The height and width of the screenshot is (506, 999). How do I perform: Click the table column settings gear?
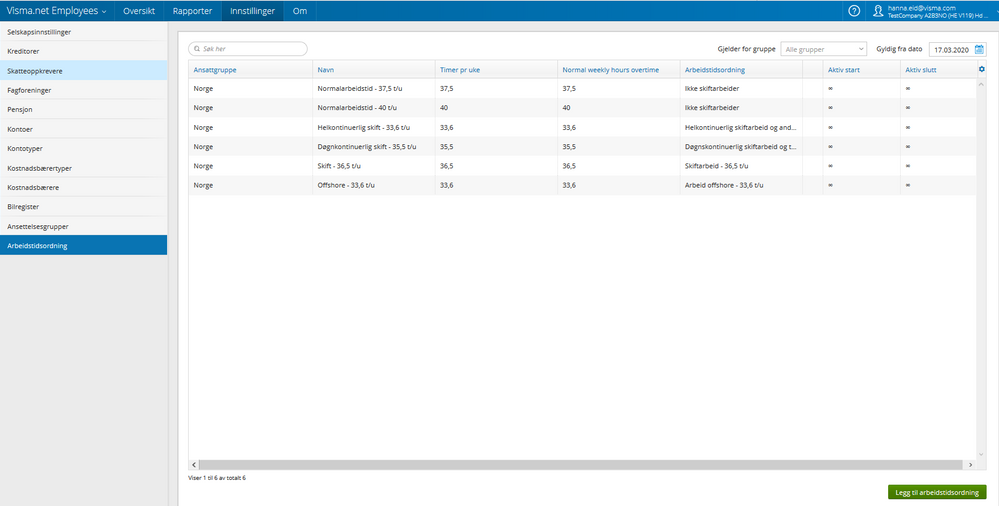981,69
